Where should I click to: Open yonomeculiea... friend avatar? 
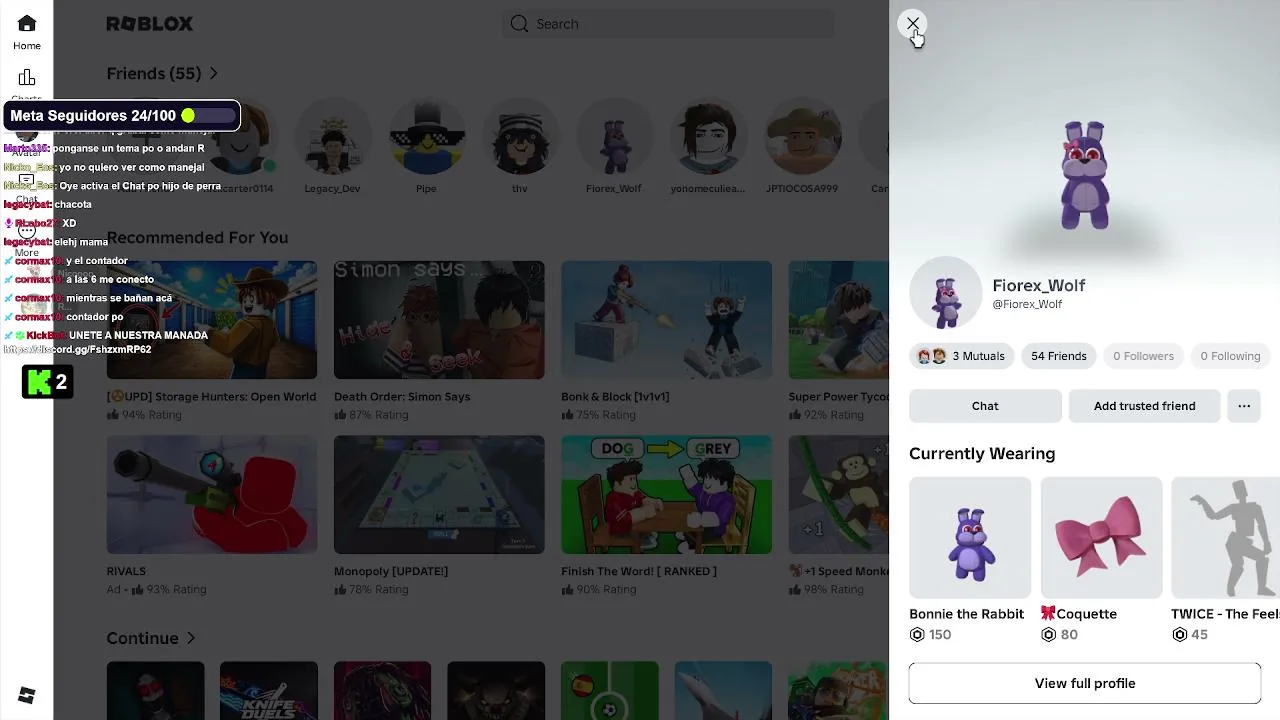(x=708, y=138)
